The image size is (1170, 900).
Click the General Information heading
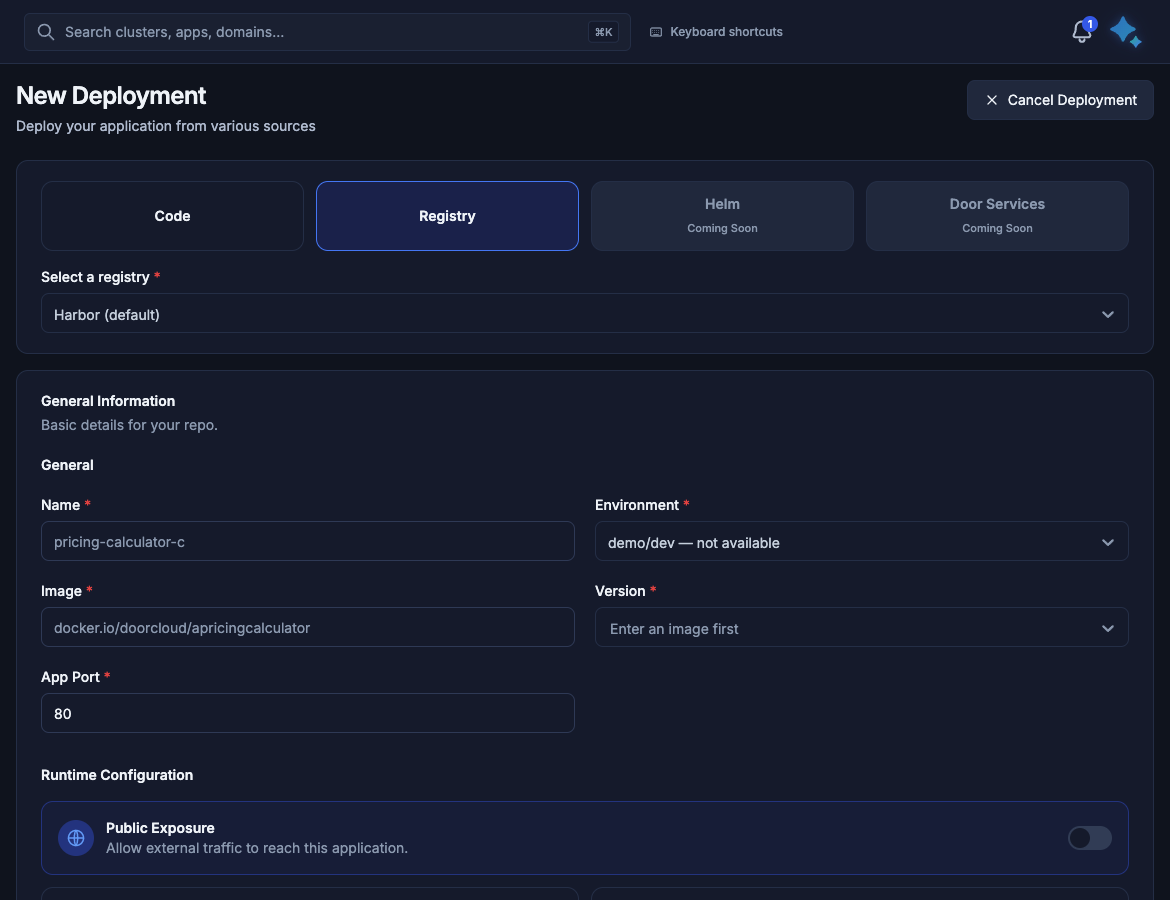point(108,401)
